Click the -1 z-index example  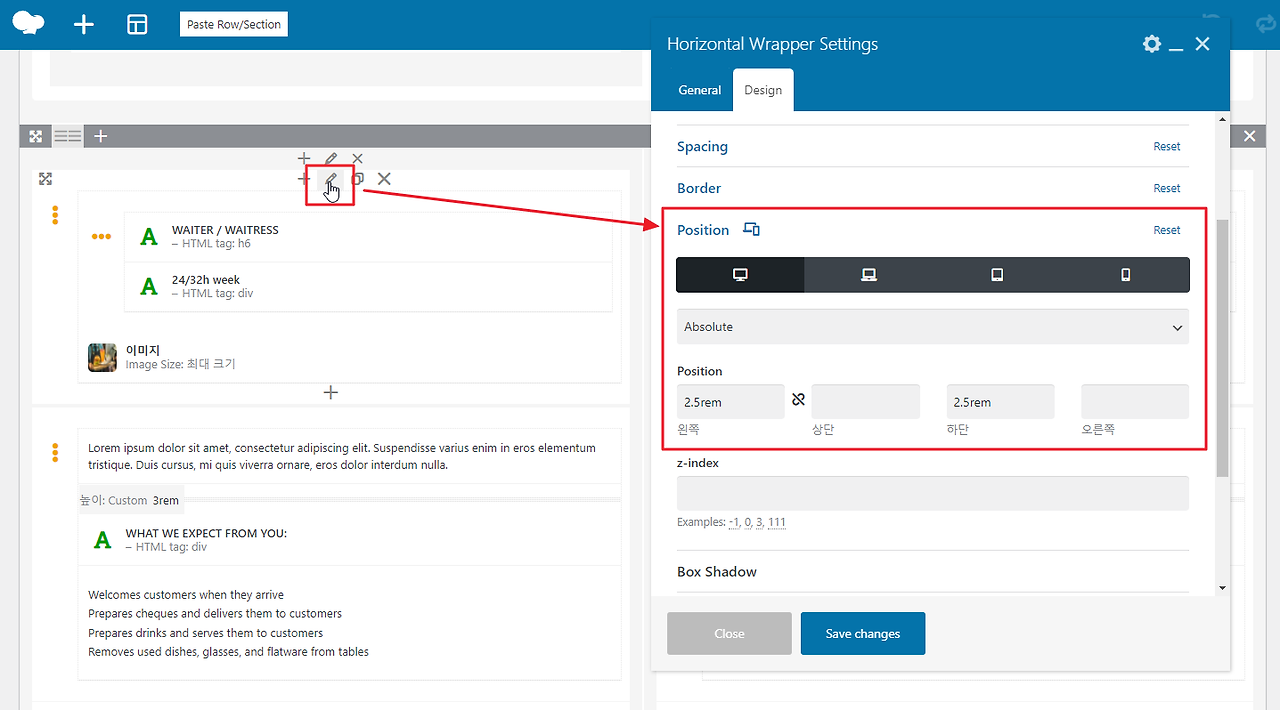(x=734, y=522)
